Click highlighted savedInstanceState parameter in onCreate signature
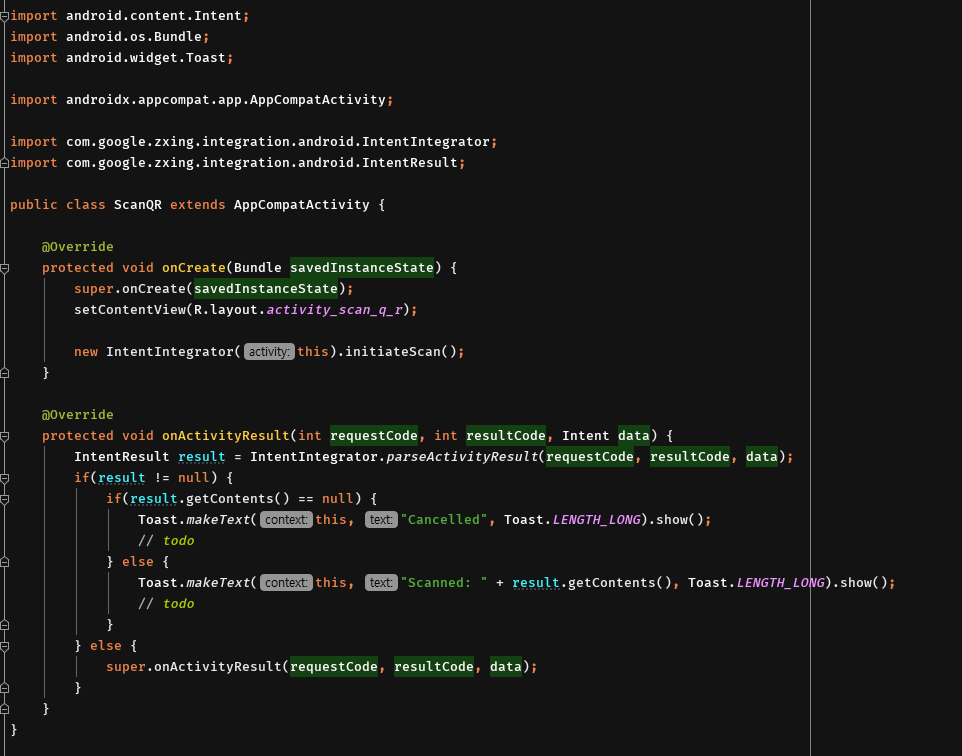 coord(362,268)
